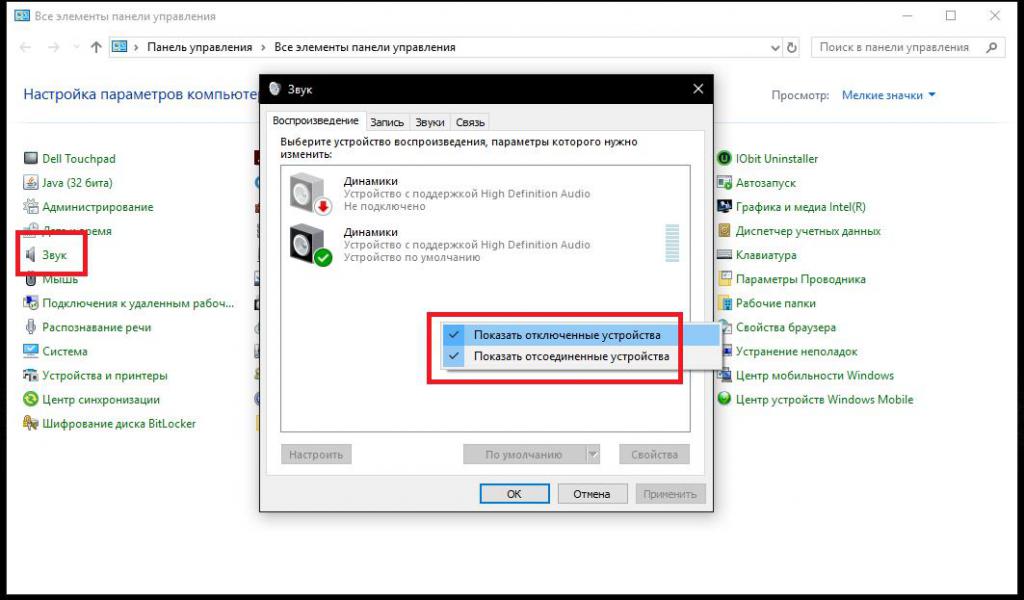Expand the address bar history dropdown
This screenshot has height=600, width=1024.
click(x=775, y=48)
